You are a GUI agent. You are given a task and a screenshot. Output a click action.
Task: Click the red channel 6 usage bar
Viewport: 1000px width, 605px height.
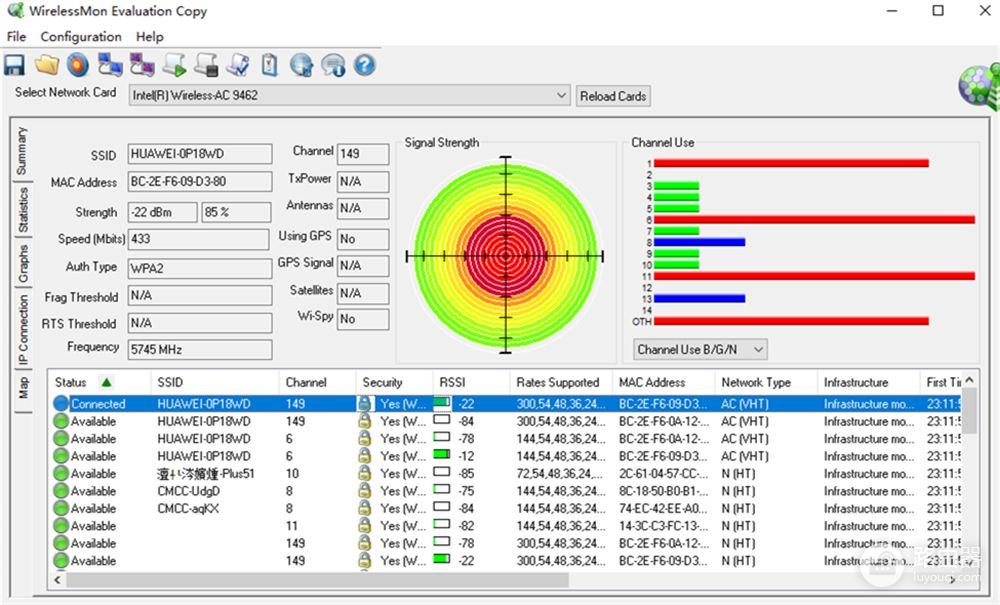pyautogui.click(x=814, y=219)
